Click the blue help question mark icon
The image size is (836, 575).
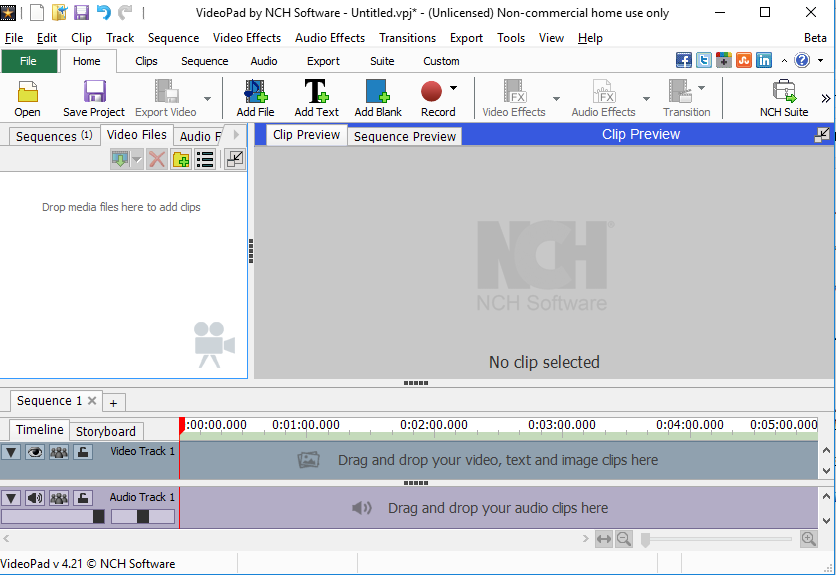tap(802, 60)
